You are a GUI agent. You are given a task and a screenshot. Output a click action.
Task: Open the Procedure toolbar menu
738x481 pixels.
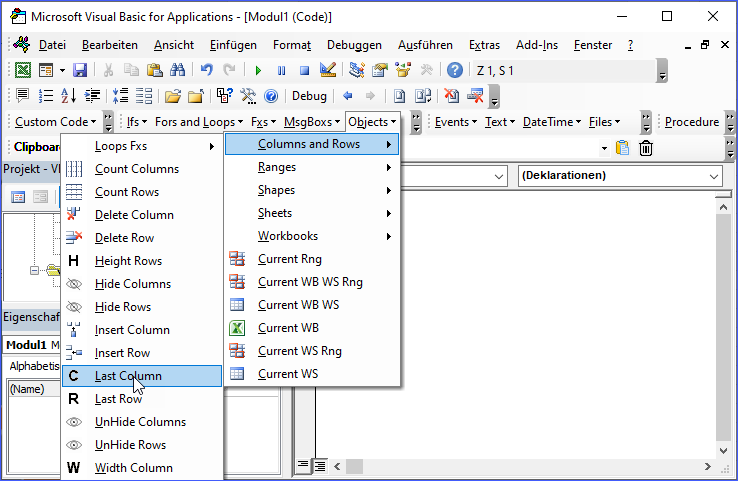coord(691,122)
